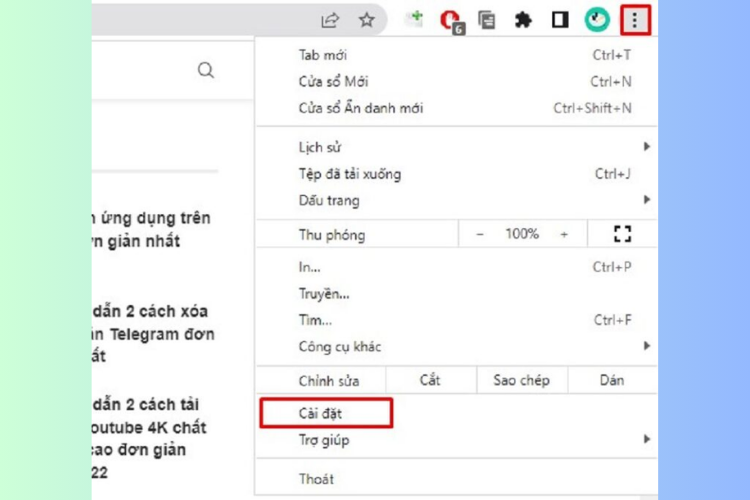Image resolution: width=750 pixels, height=500 pixels.
Task: Choose Thoát to quit Chrome
Action: 456,479
